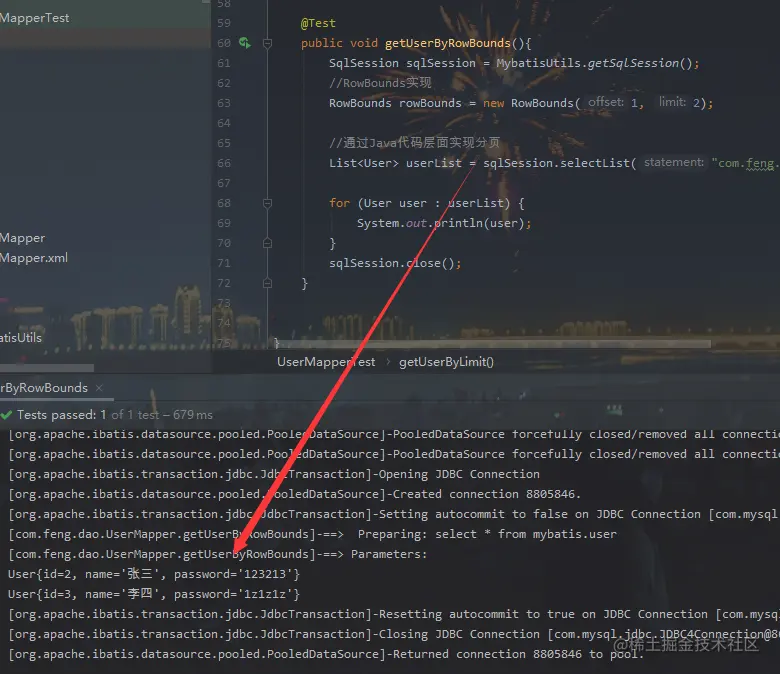Viewport: 780px width, 674px height.
Task: Click the User{id=2, name='张三'} output line
Action: point(154,574)
